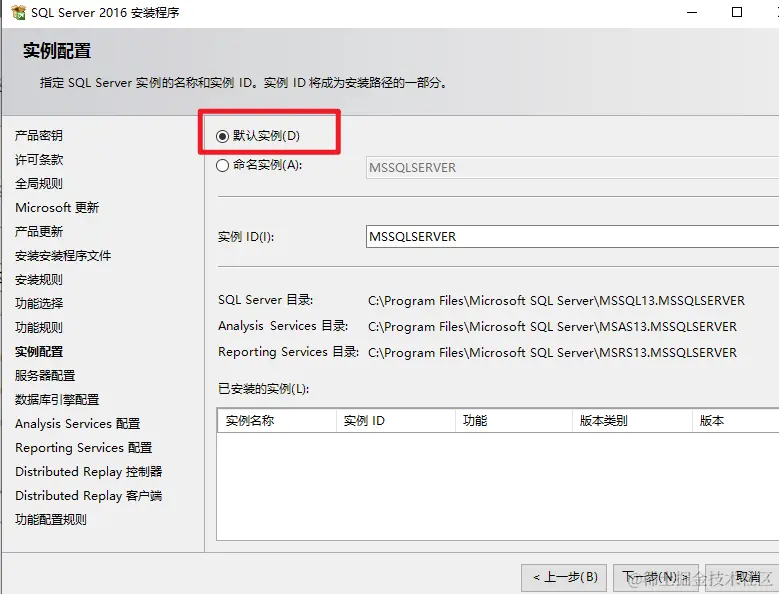779x594 pixels.
Task: Click the 版本类别 column header
Action: point(632,421)
